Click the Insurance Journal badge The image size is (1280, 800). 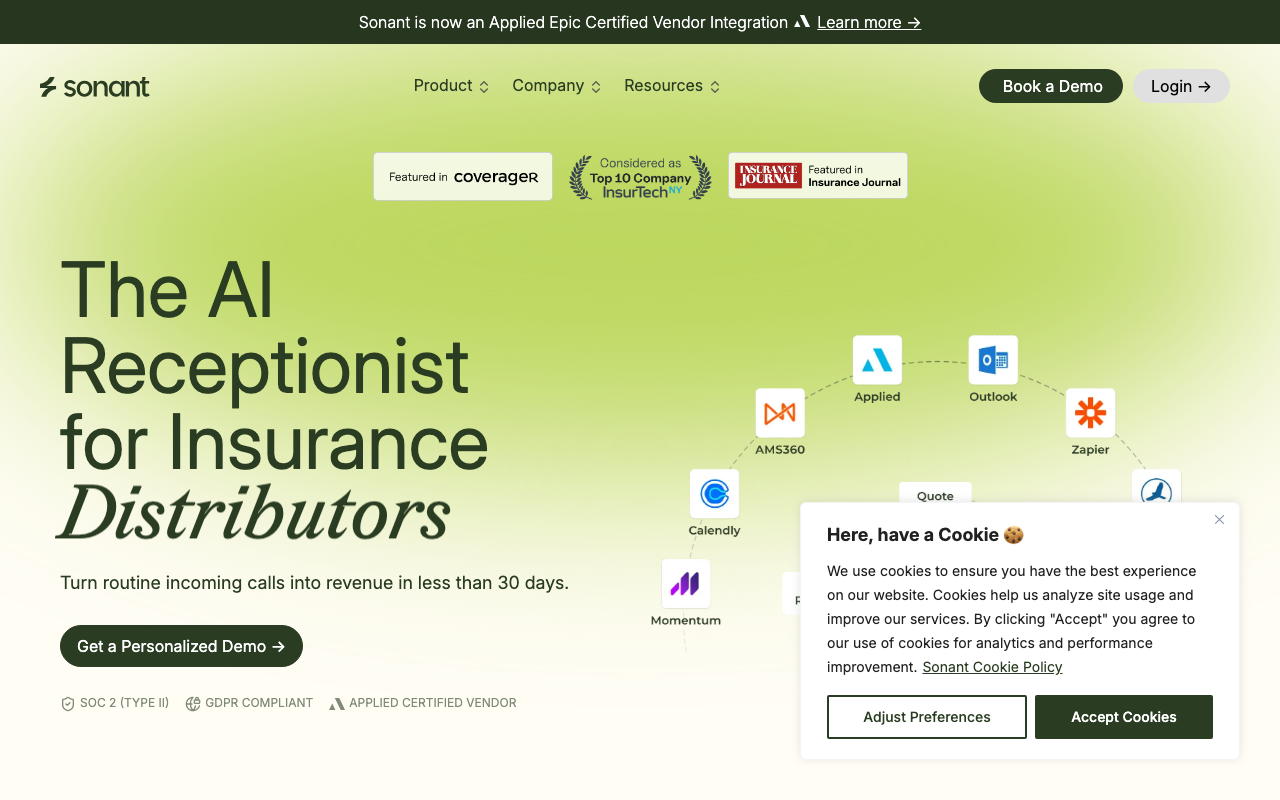coord(818,176)
